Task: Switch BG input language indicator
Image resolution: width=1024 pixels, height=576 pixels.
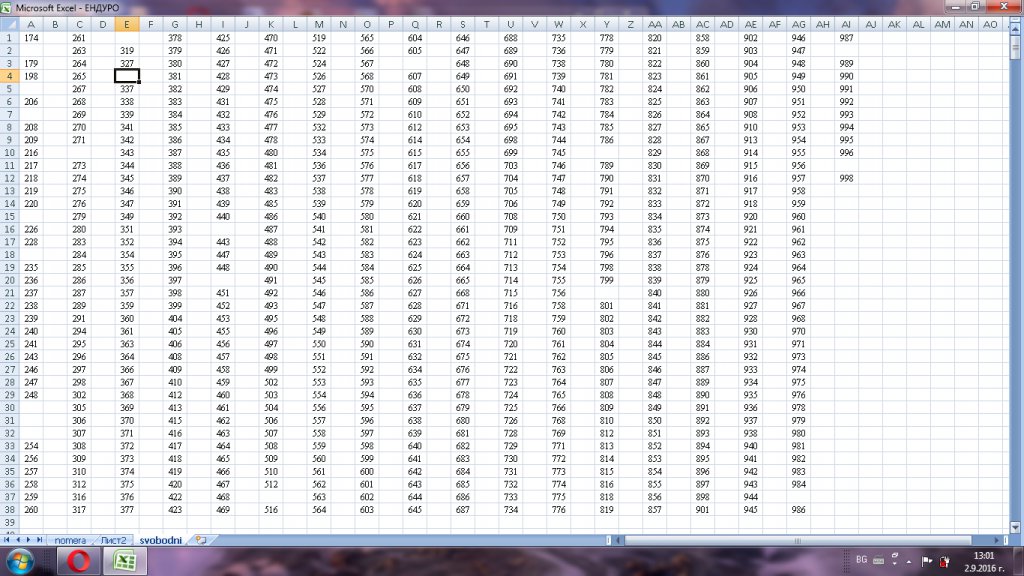Action: coord(861,560)
